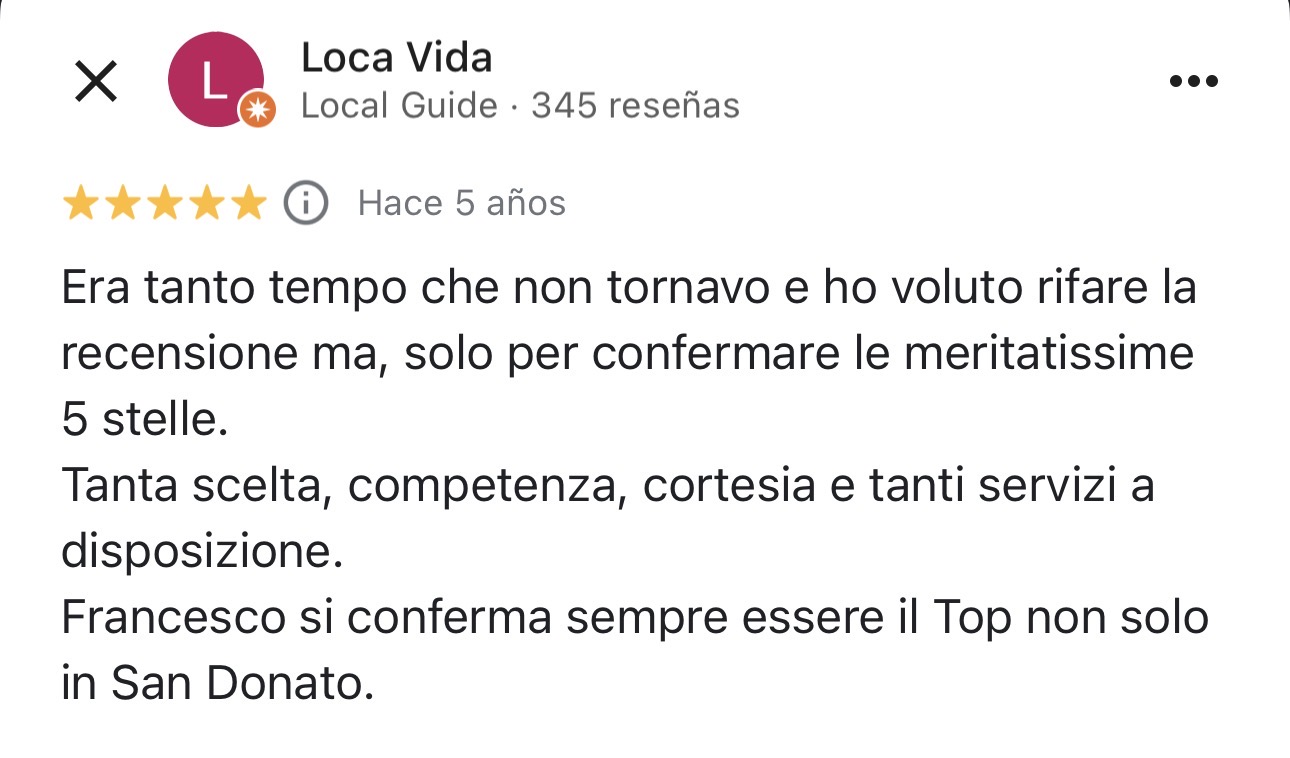The image size is (1290, 758).
Task: Click the 'Local Guide' label
Action: click(x=399, y=106)
